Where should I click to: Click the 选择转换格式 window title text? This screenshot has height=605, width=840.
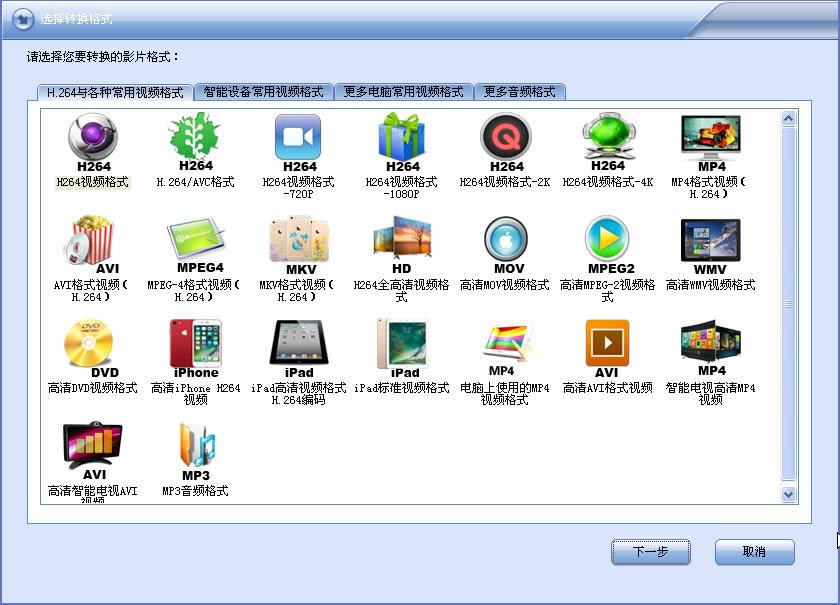click(76, 19)
